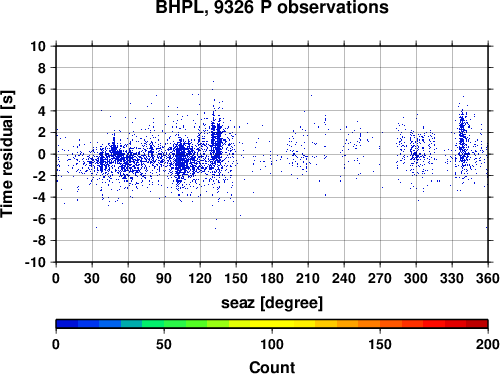Image resolution: width=500 pixels, height=374 pixels.
Task: Click the Time residual [s] axis label
Action: [7, 154]
